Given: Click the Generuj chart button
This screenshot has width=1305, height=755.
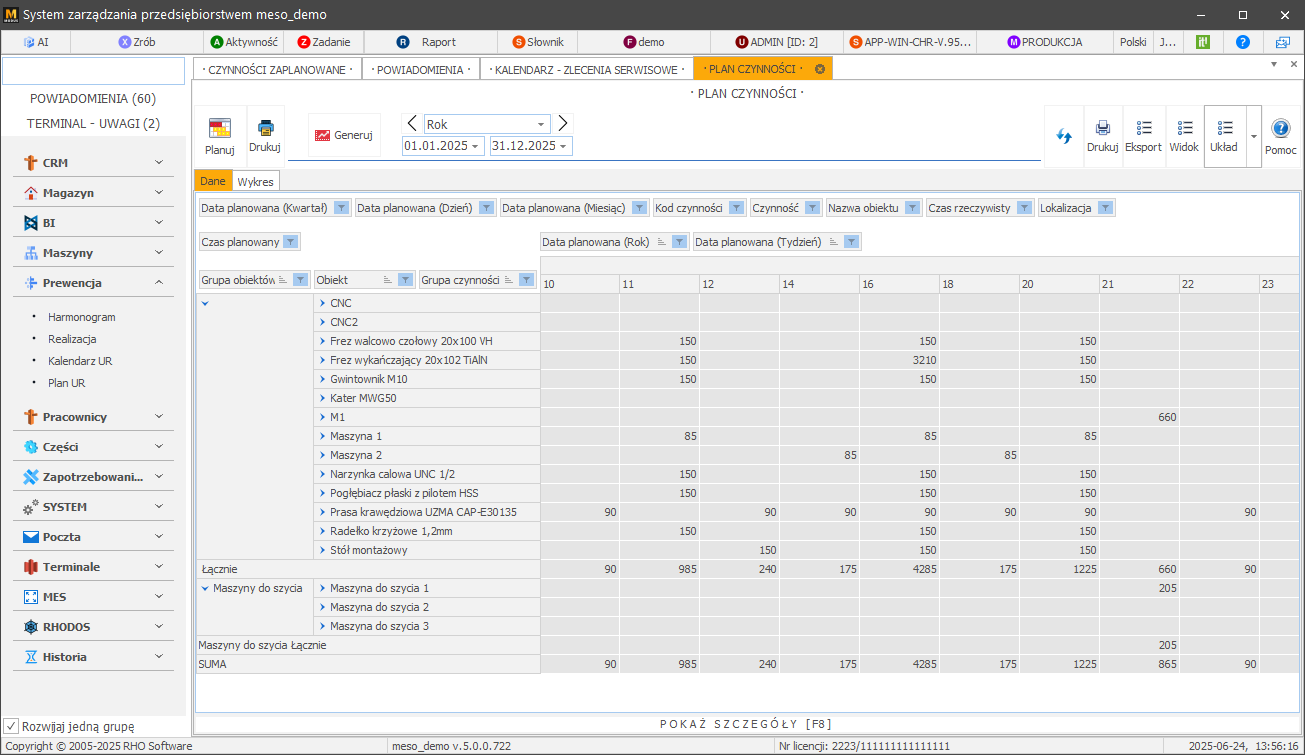Looking at the screenshot, I should coord(344,135).
